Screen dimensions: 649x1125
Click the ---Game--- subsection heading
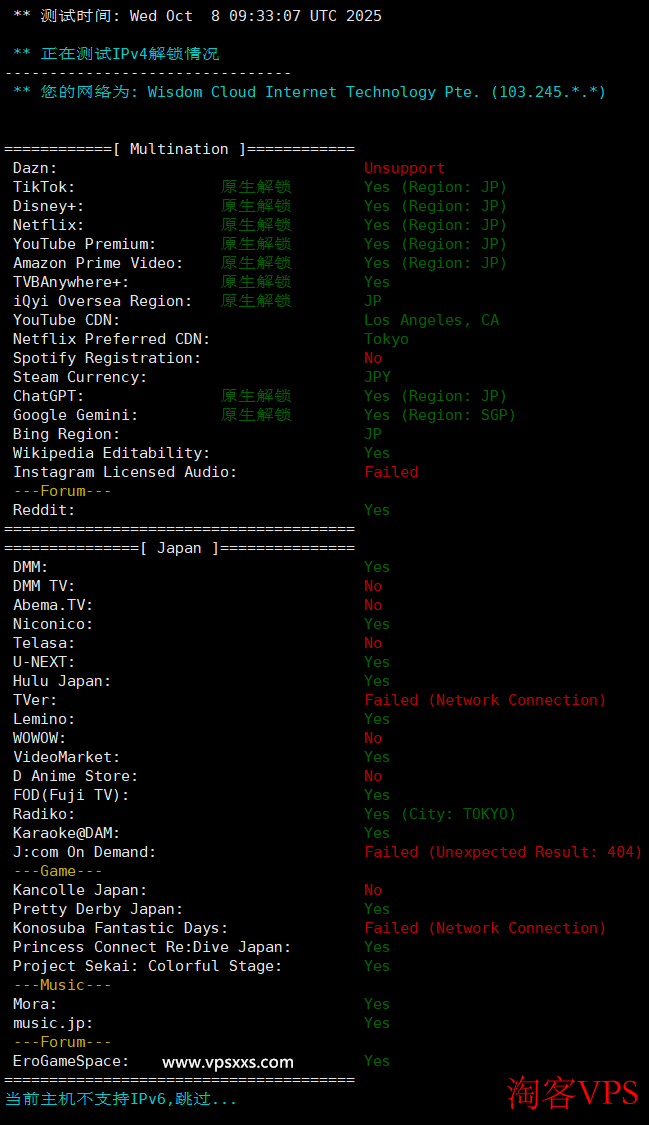58,871
